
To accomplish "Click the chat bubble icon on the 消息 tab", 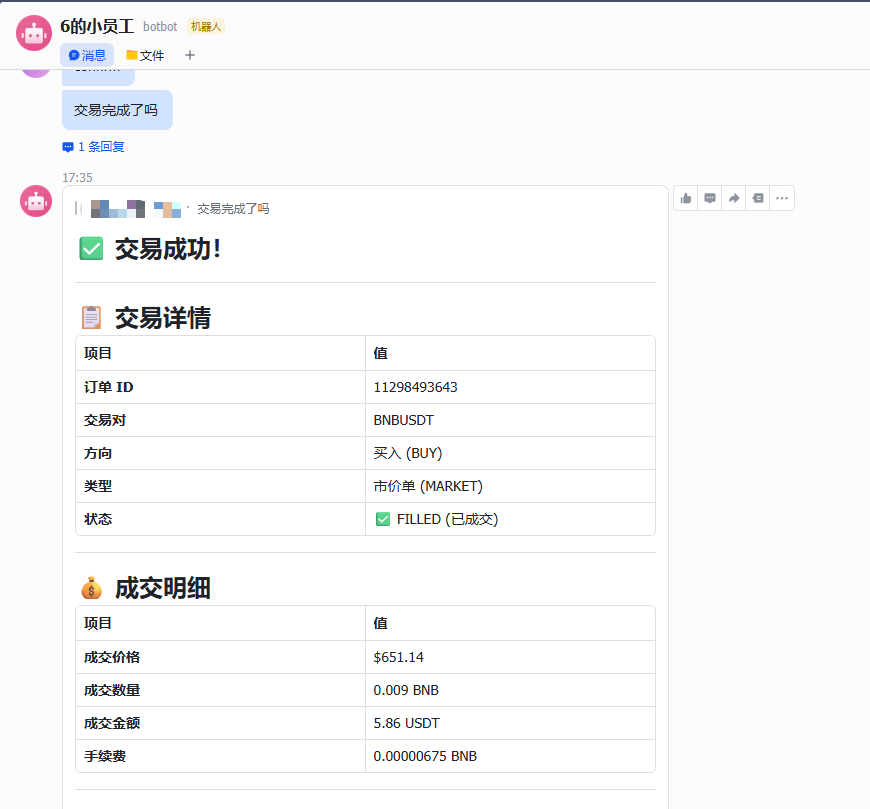I will pos(73,55).
